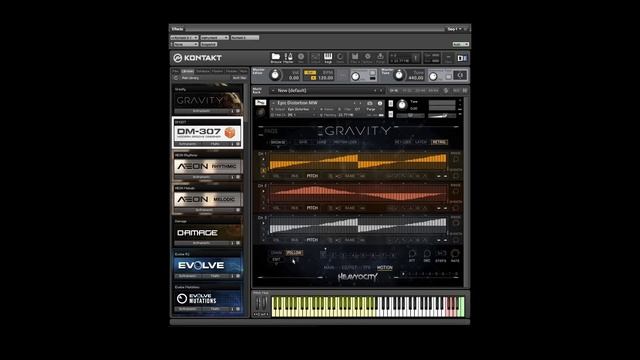Image resolution: width=640 pixels, height=360 pixels.
Task: Click the wrench edit icon of the instrument
Action: click(x=260, y=102)
